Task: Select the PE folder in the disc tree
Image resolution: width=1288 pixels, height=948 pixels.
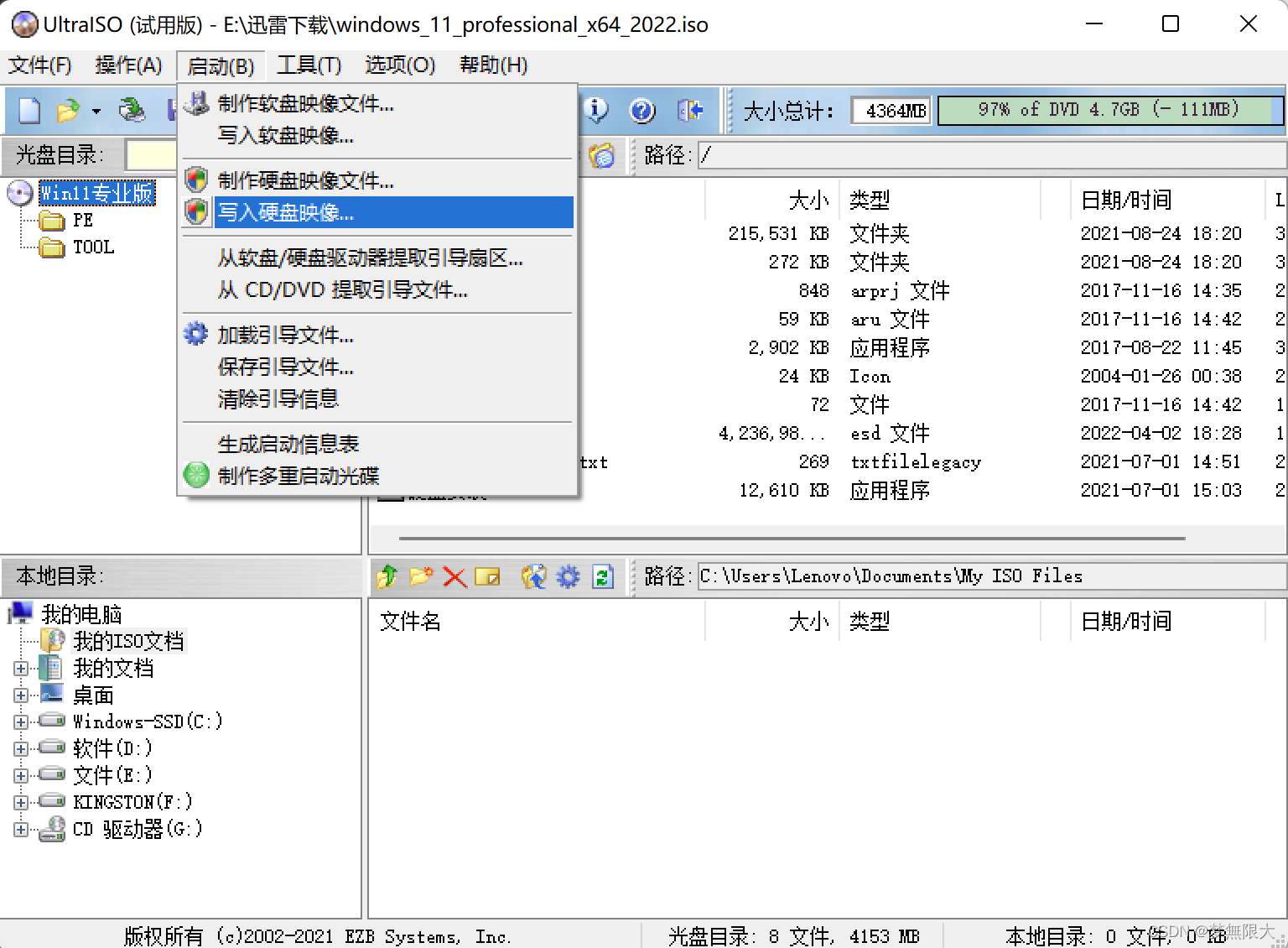Action: click(82, 221)
